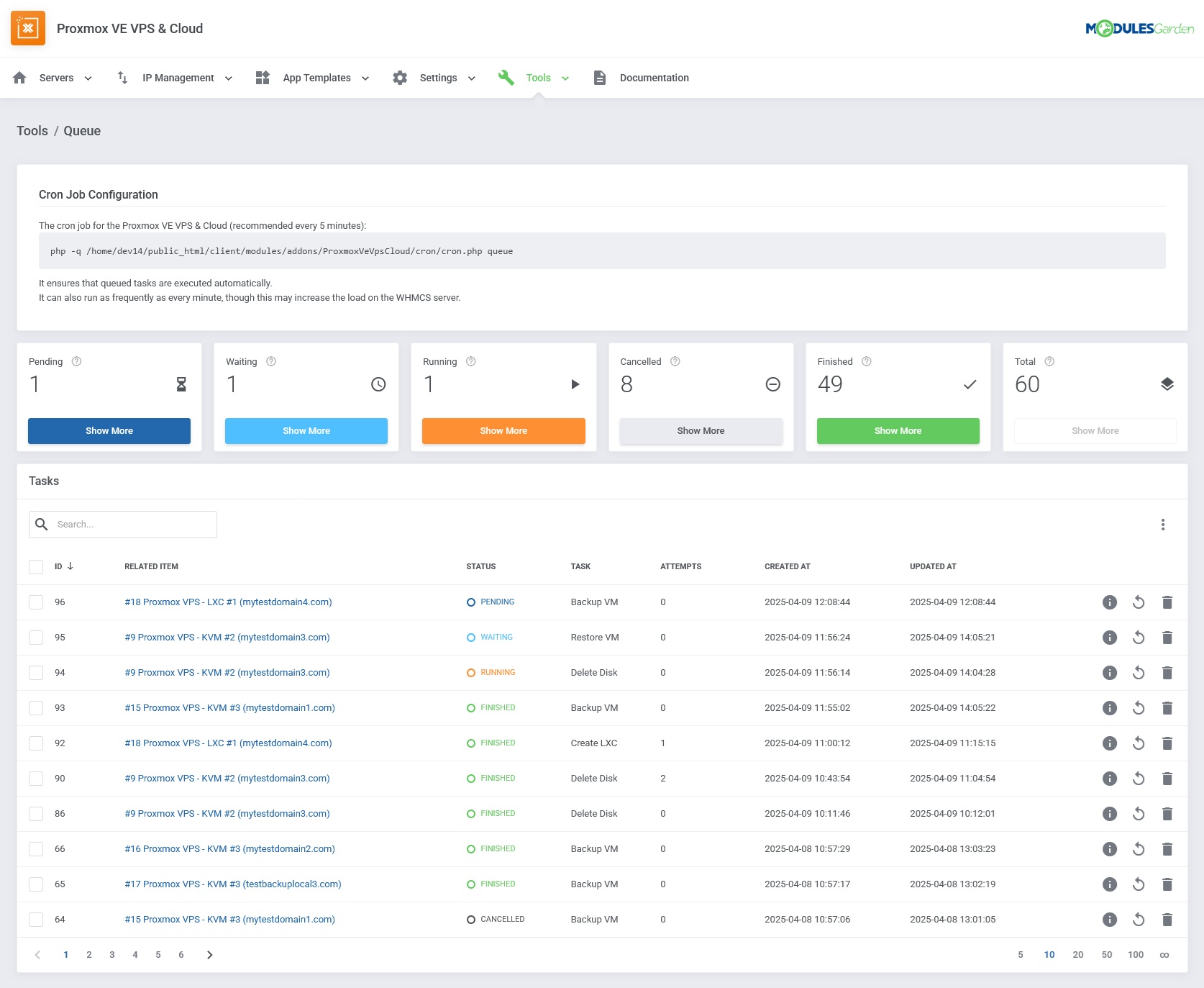
Task: Open link #18 Proxmox VPS - LXC #1
Action: [x=228, y=602]
